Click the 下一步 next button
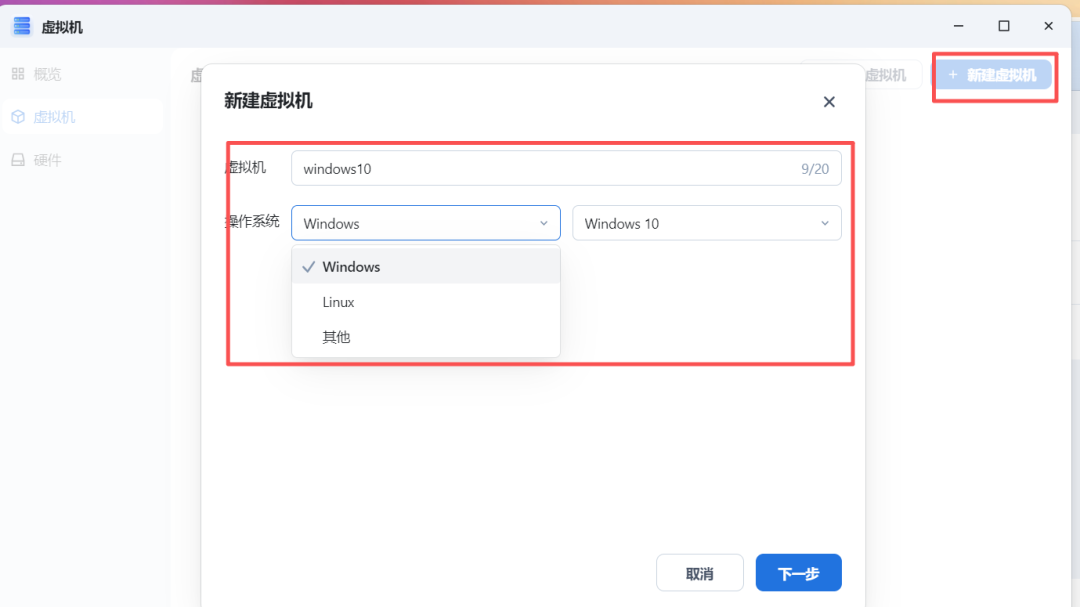The width and height of the screenshot is (1080, 607). coord(798,573)
